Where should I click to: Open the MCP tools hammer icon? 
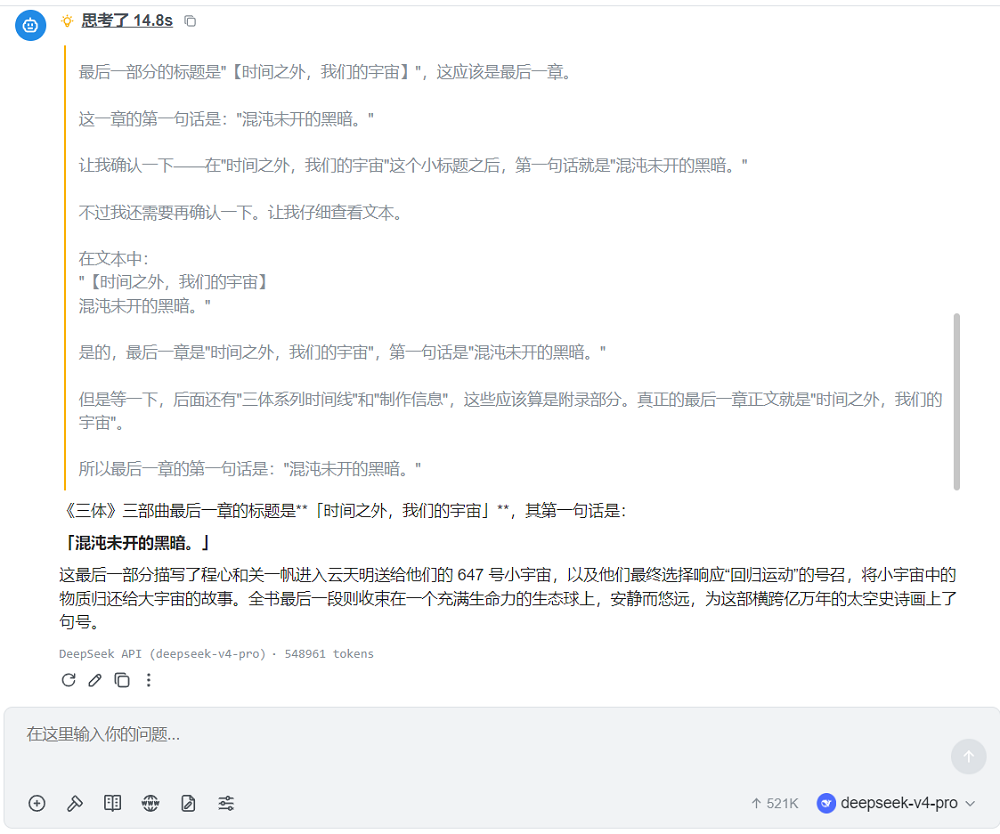[x=75, y=803]
